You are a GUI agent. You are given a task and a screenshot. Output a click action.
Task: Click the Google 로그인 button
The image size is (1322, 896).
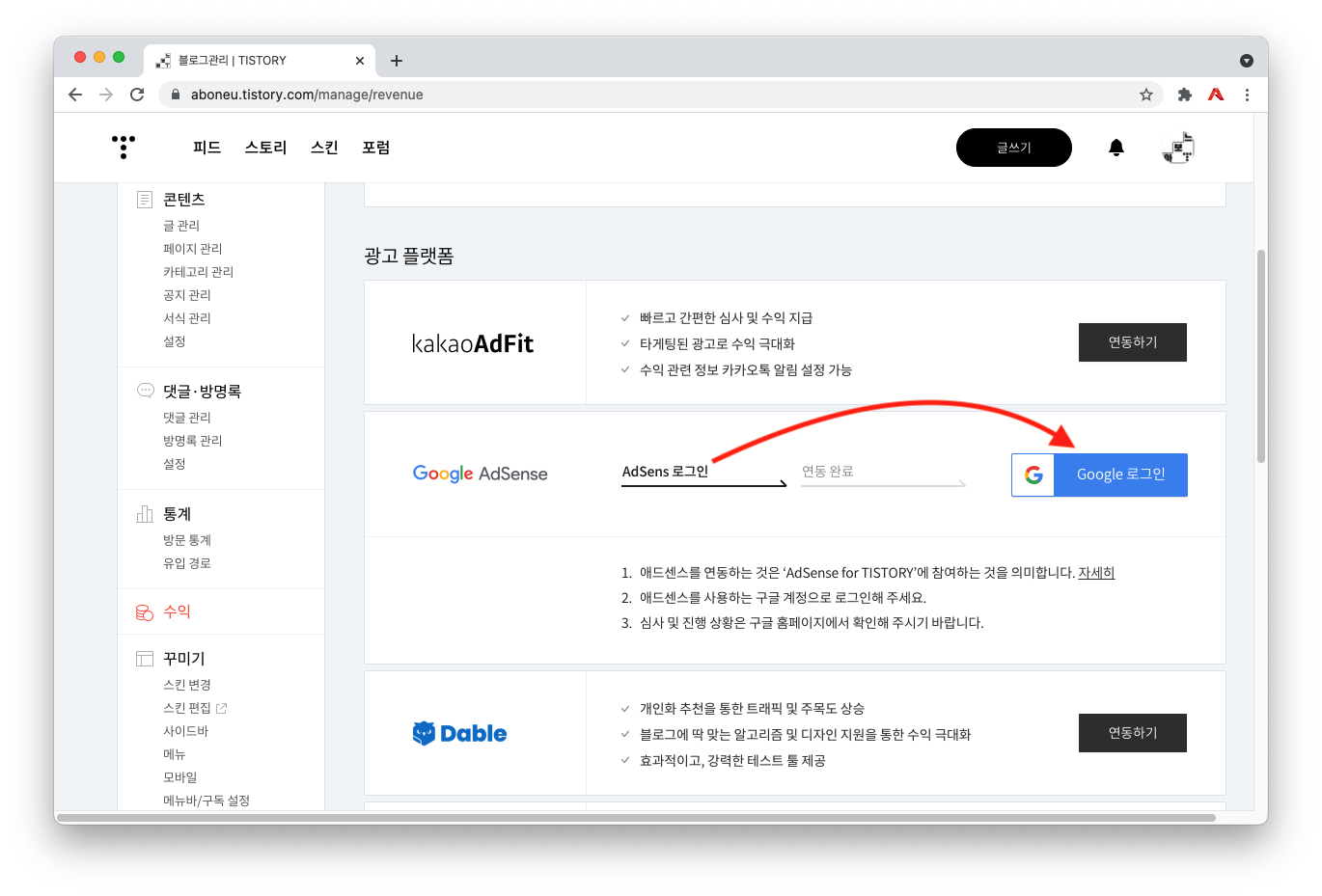[1099, 475]
